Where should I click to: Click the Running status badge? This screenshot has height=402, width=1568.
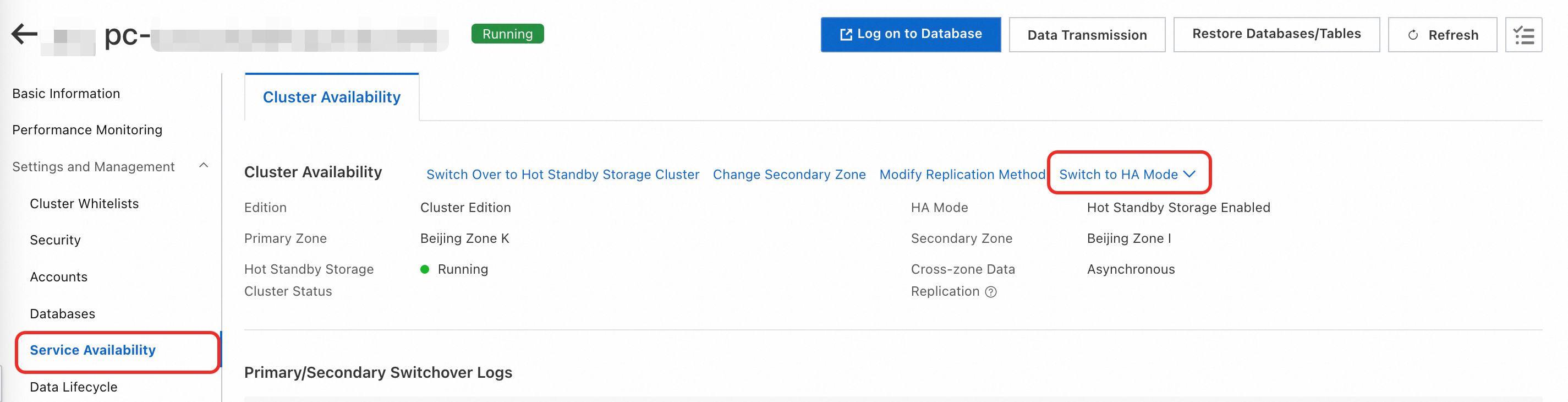[x=507, y=34]
